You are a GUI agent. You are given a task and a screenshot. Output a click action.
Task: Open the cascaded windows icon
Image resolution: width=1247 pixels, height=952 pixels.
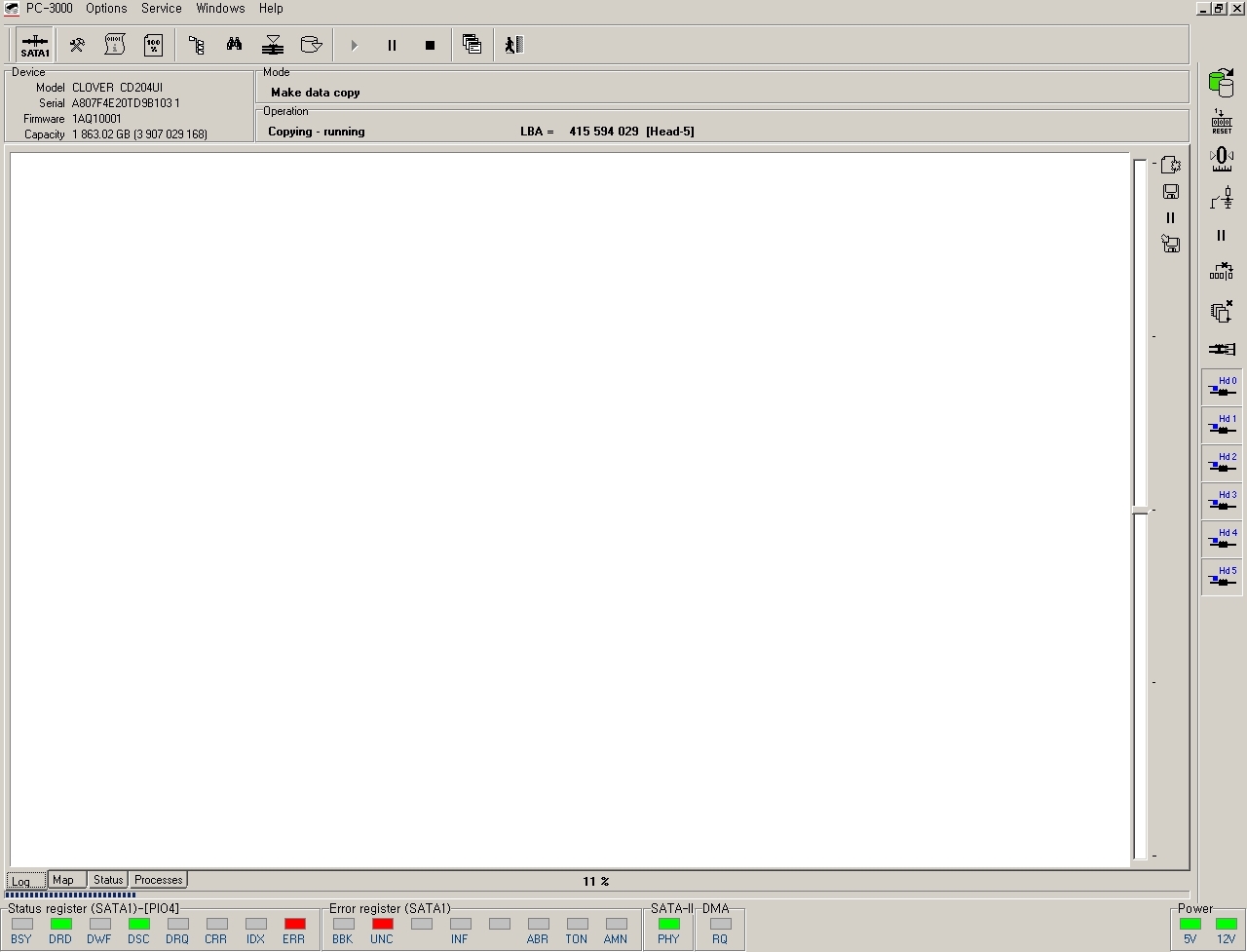point(472,45)
